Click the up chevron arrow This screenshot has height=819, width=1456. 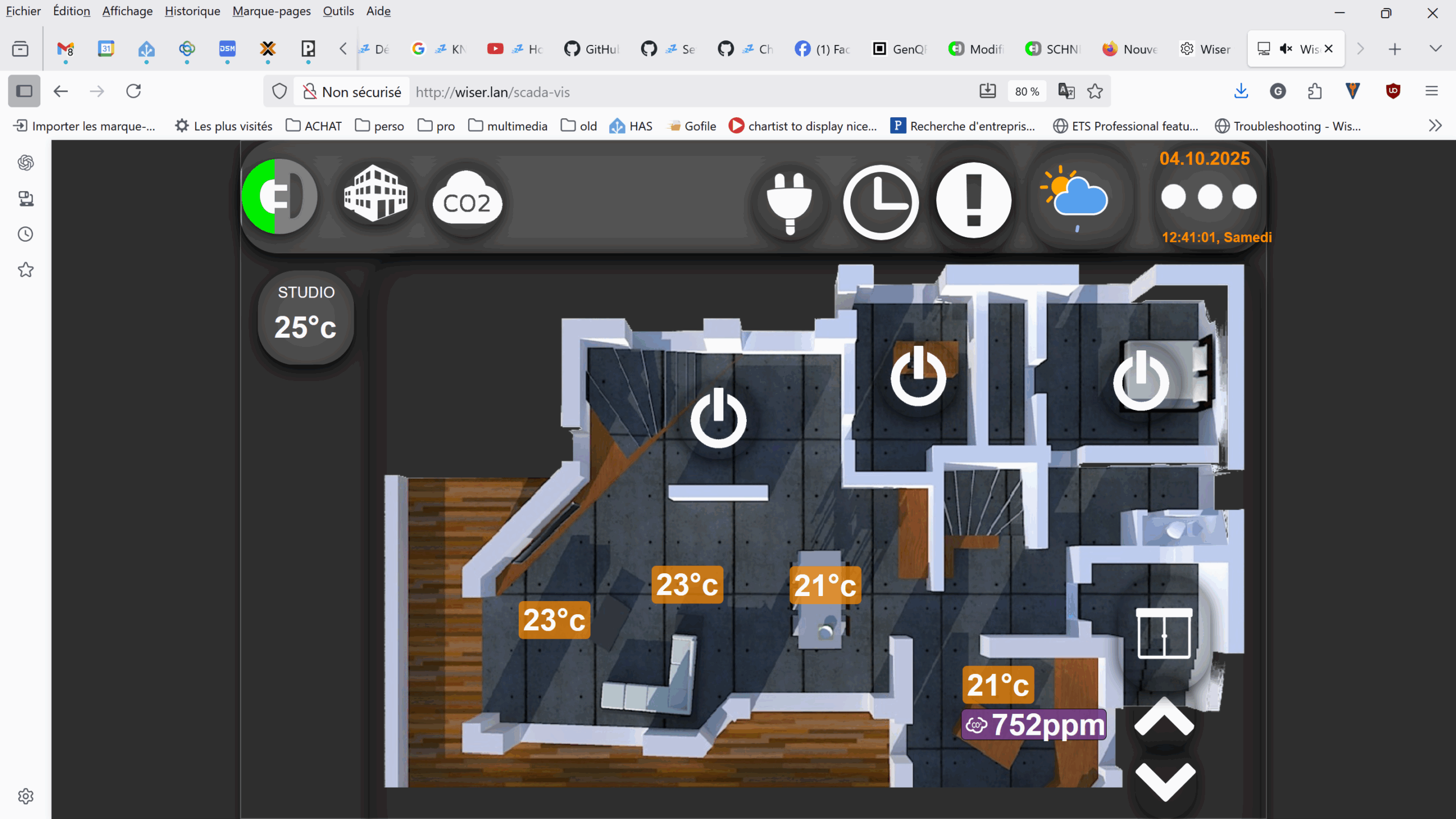coord(1164,719)
